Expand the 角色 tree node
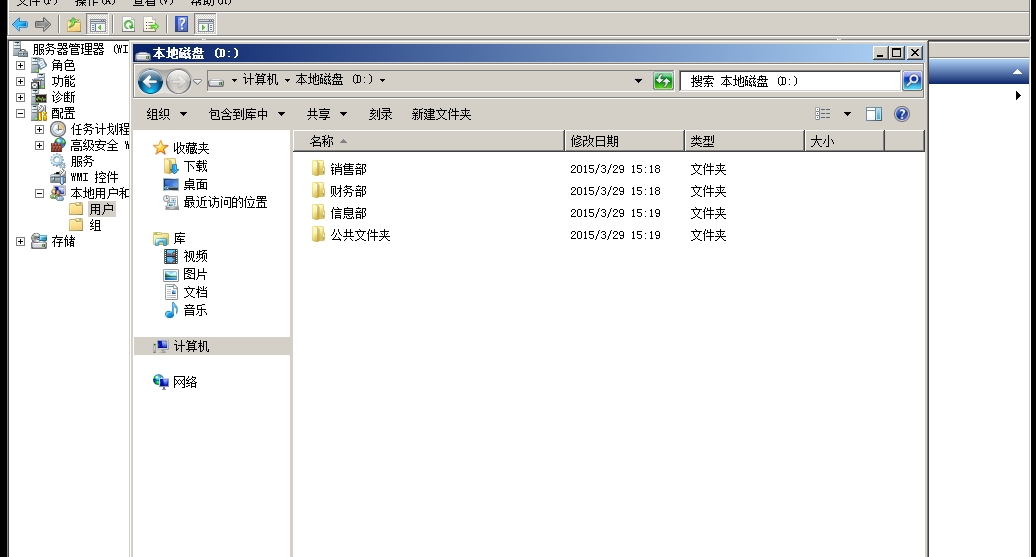The height and width of the screenshot is (557, 1036). [20, 65]
